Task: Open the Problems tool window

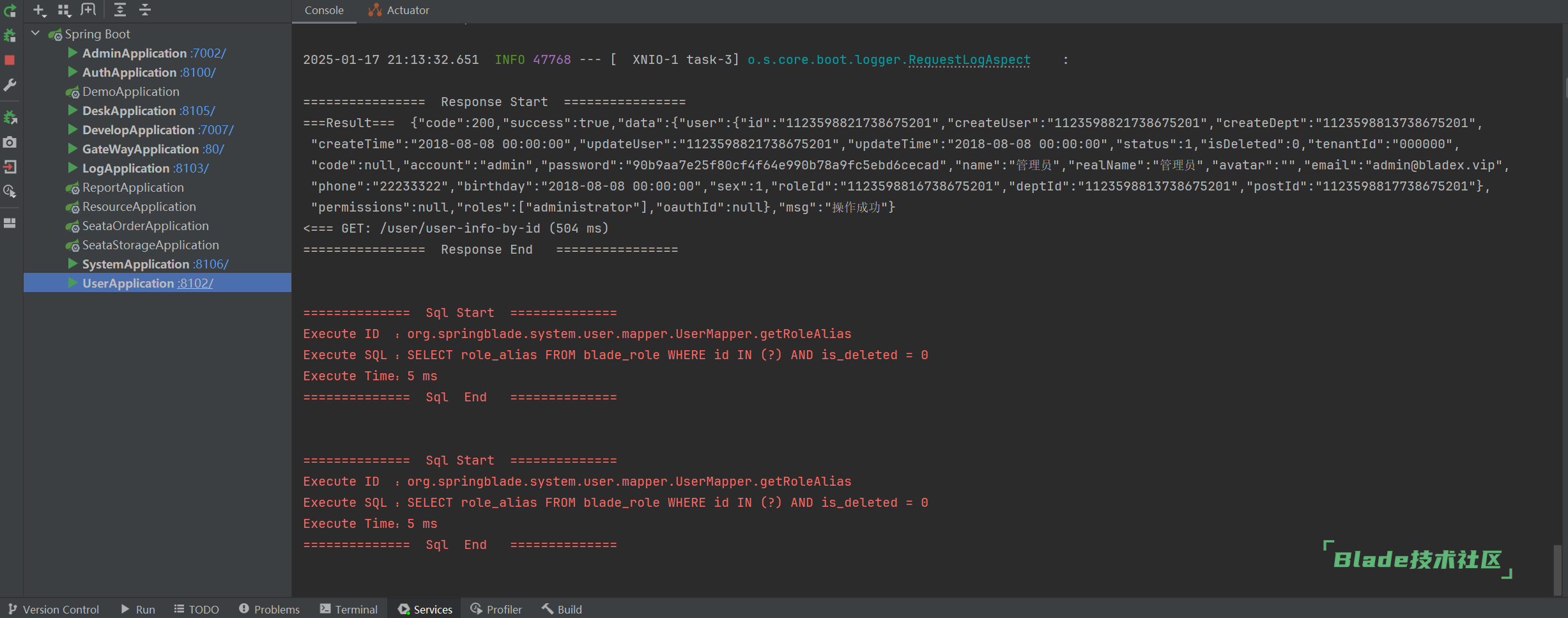Action: [269, 609]
